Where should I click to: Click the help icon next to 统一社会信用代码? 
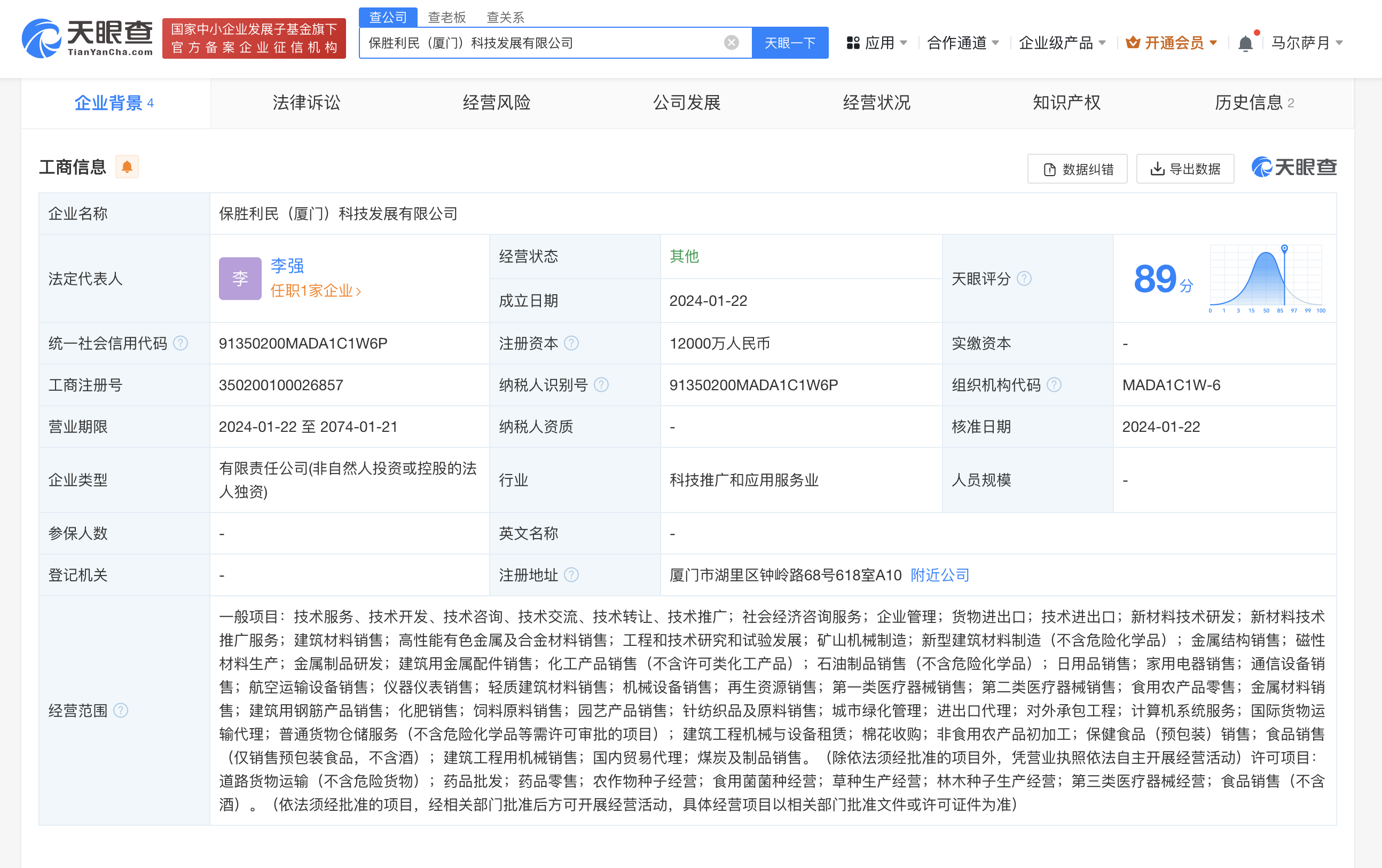[181, 343]
